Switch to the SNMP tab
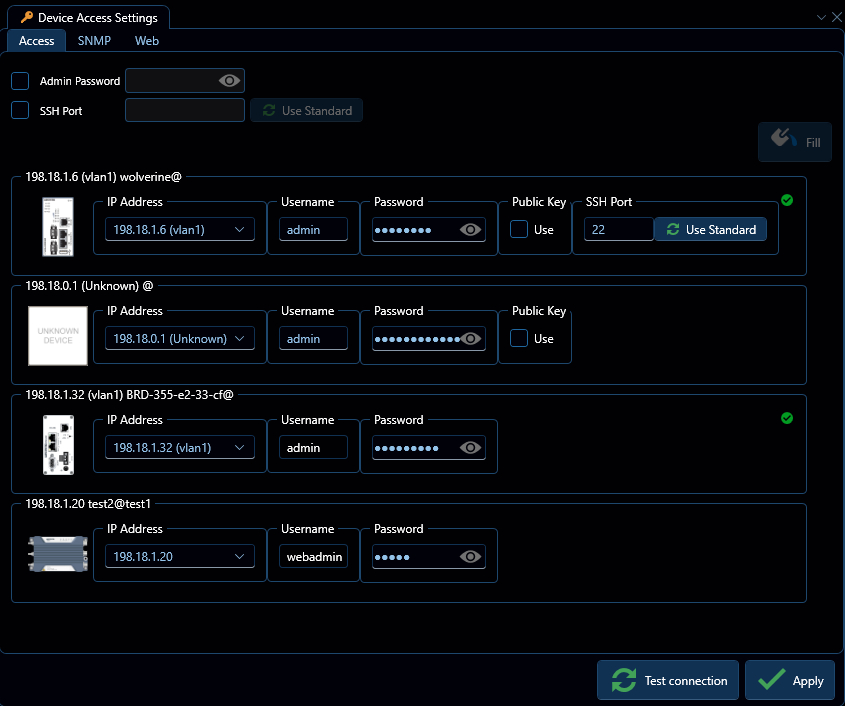Screen dimensions: 845x706 coord(94,40)
